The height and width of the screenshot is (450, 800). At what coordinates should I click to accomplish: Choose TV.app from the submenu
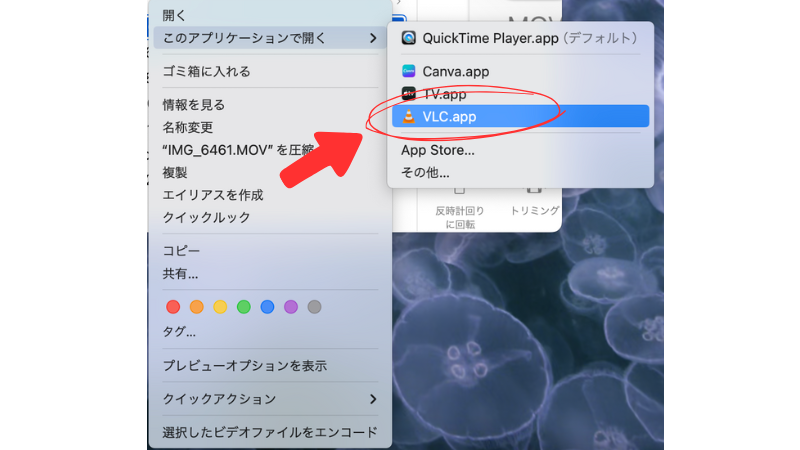[520, 94]
